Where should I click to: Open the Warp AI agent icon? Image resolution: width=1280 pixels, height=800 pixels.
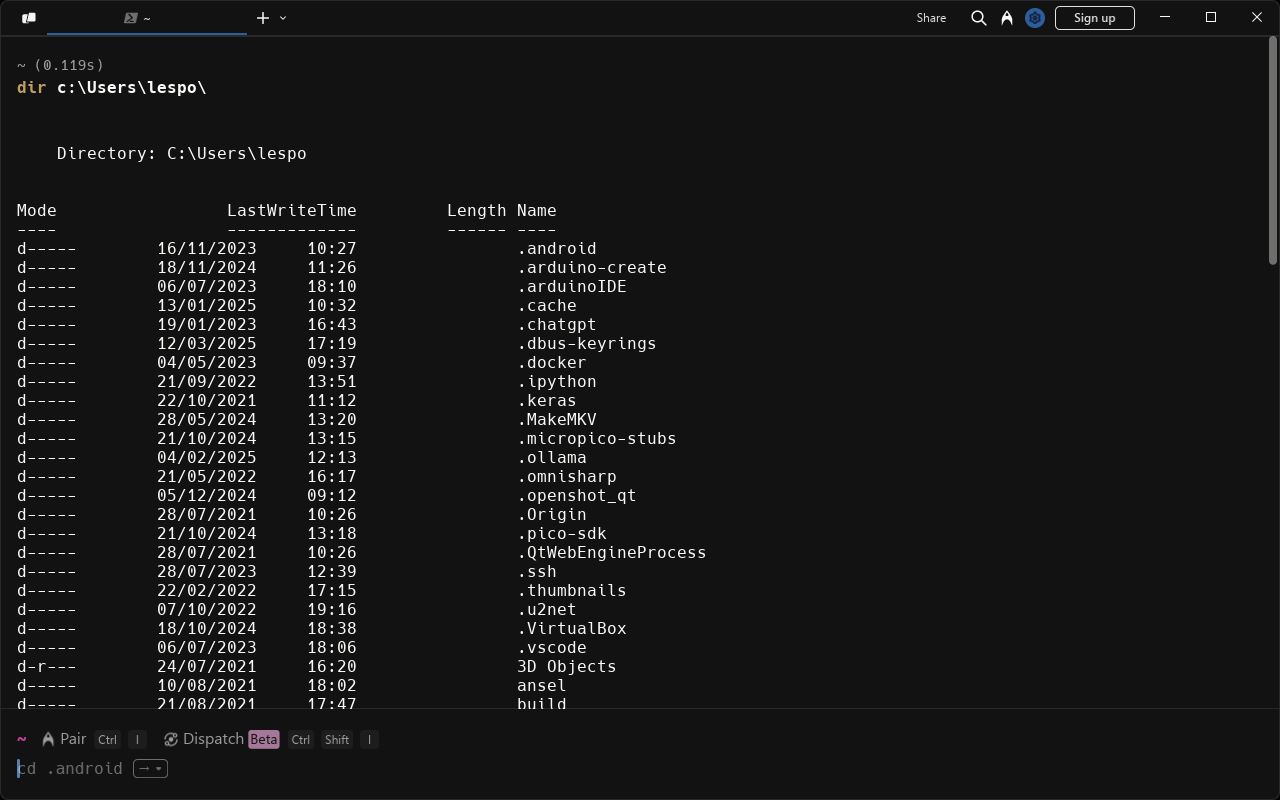(1007, 18)
